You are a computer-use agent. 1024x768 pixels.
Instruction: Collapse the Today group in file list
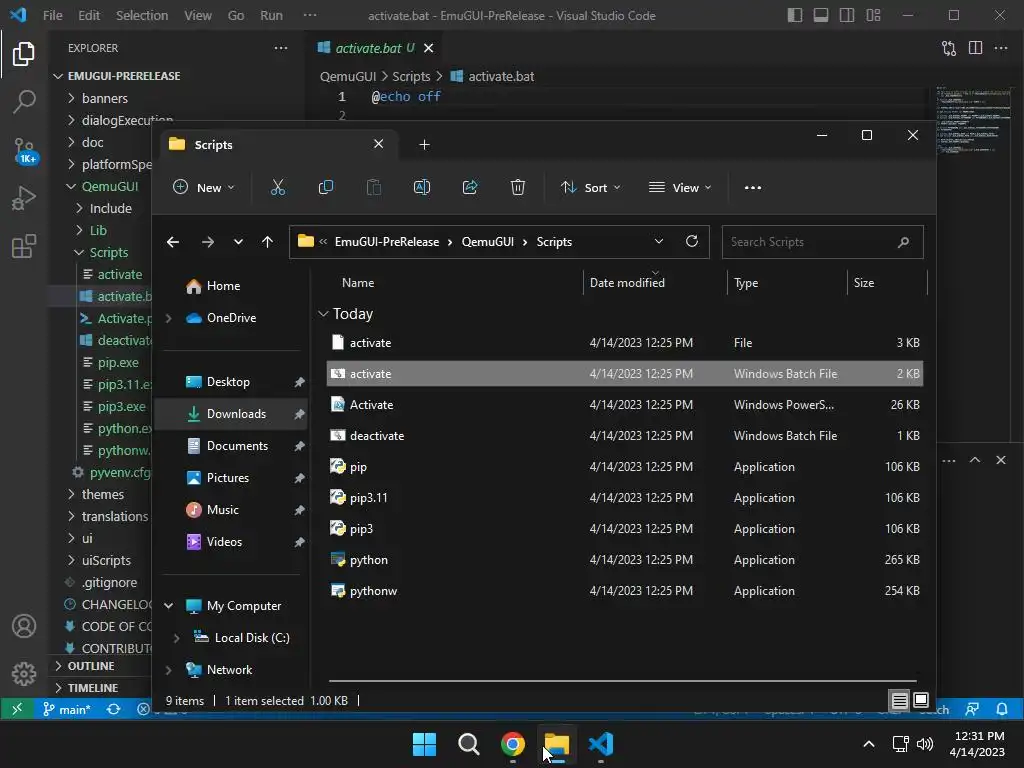pyautogui.click(x=323, y=314)
